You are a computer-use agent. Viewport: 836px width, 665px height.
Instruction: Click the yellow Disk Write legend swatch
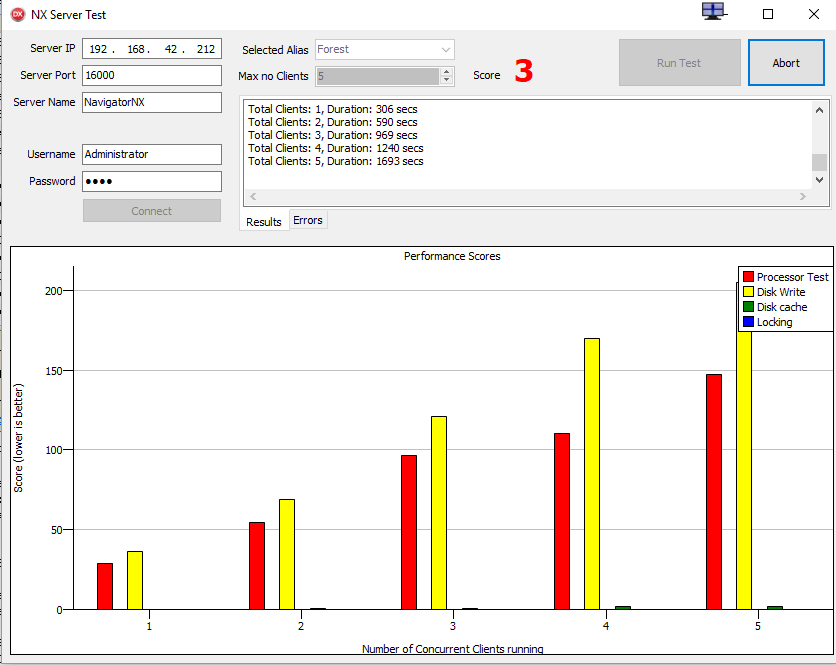749,292
